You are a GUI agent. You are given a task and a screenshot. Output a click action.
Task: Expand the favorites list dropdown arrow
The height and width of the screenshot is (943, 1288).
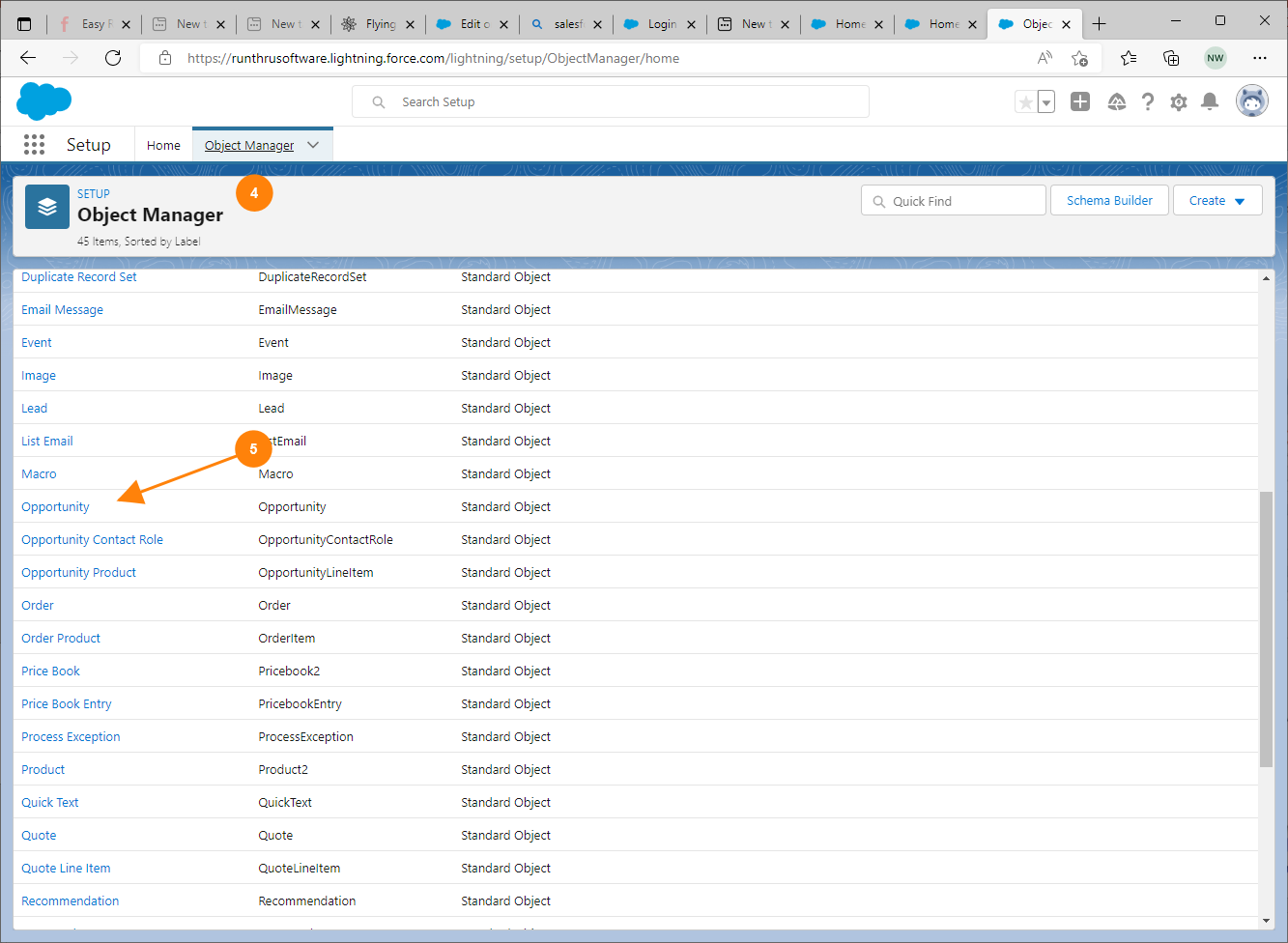tap(1046, 101)
